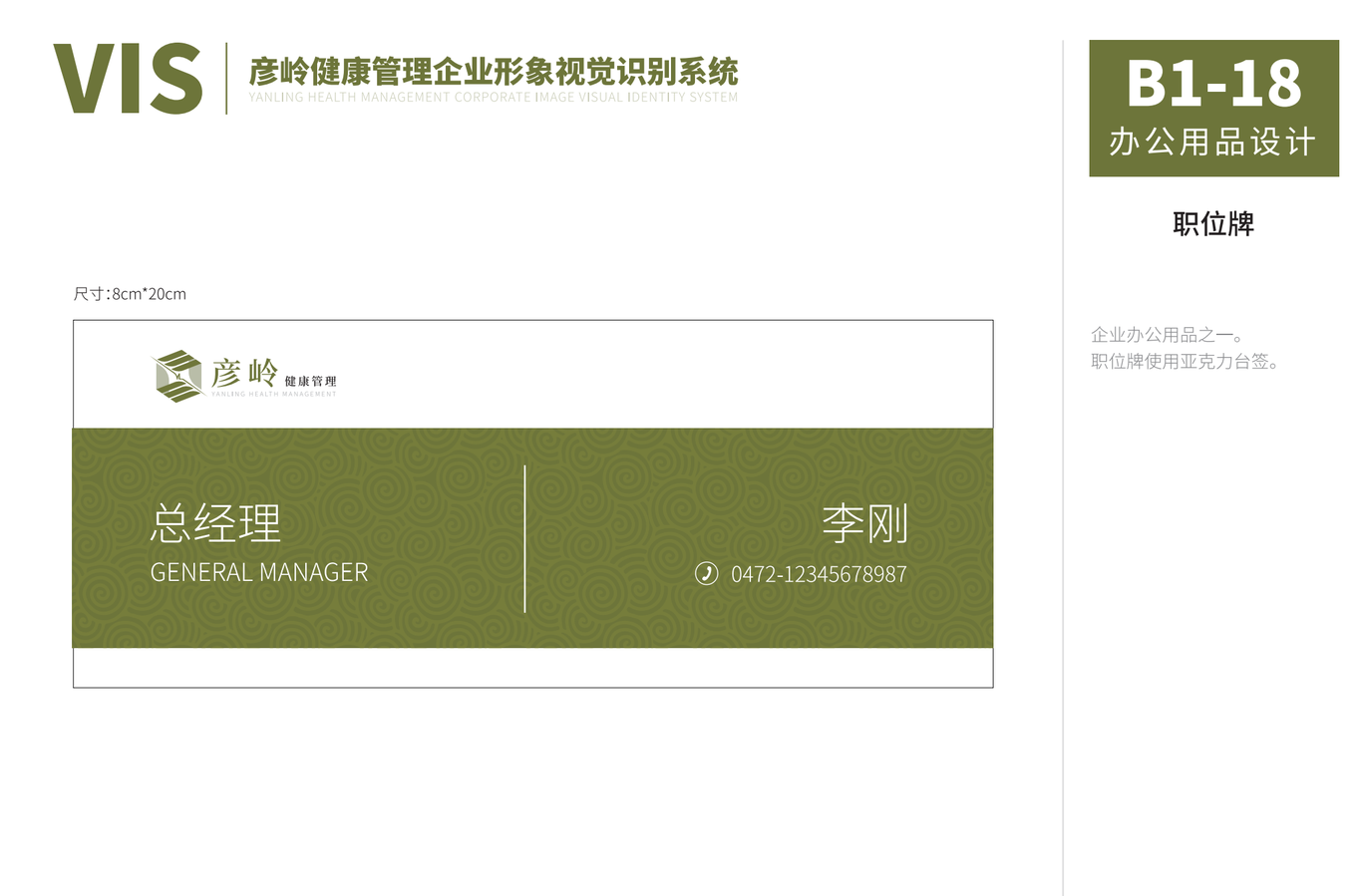The height and width of the screenshot is (896, 1362).
Task: Select the GENERAL MANAGER text
Action: coord(259,572)
